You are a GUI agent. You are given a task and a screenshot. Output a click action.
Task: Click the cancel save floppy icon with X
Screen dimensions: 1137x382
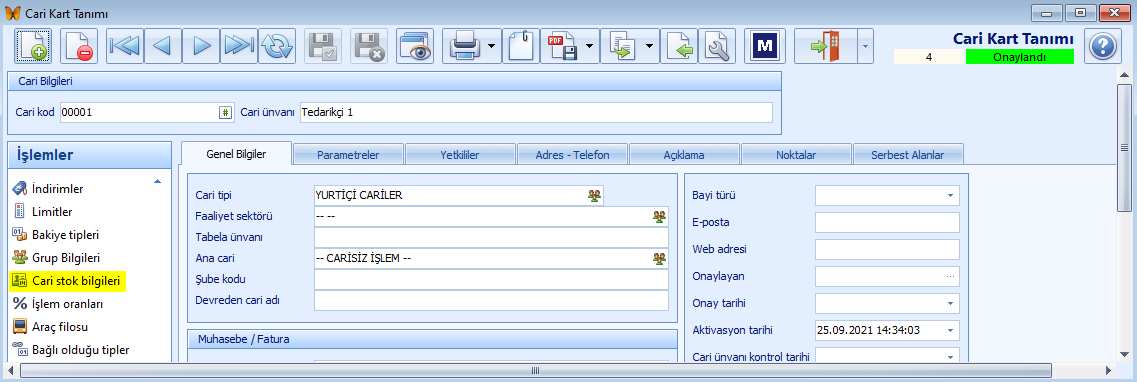click(x=369, y=46)
